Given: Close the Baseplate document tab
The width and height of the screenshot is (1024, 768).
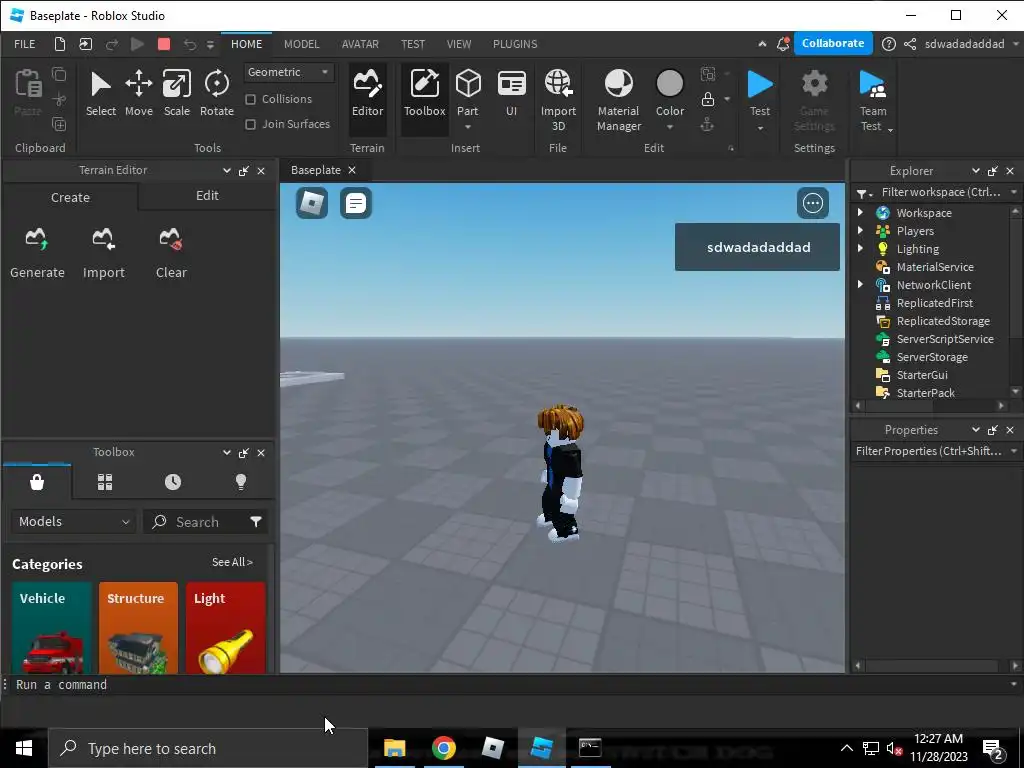Looking at the screenshot, I should (352, 170).
